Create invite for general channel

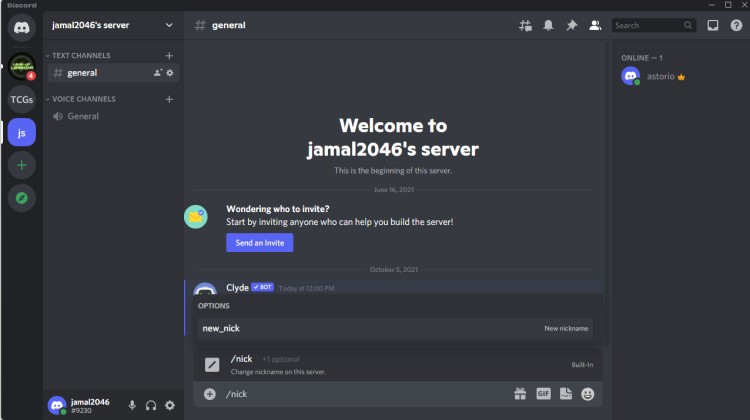click(x=158, y=73)
